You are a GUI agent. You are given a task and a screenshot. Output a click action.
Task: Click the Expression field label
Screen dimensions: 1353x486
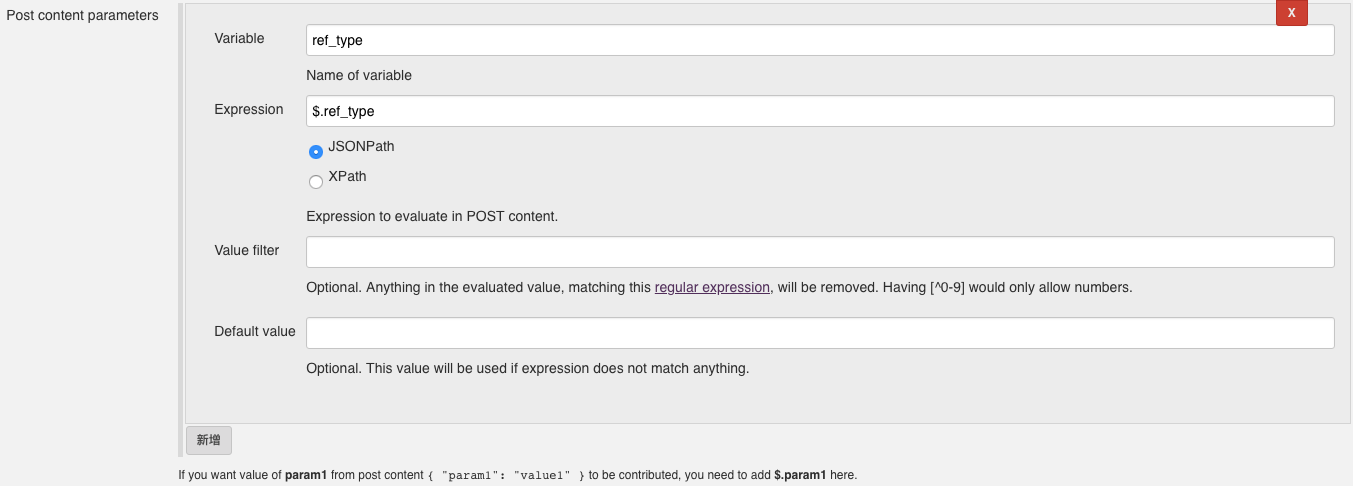[x=249, y=109]
